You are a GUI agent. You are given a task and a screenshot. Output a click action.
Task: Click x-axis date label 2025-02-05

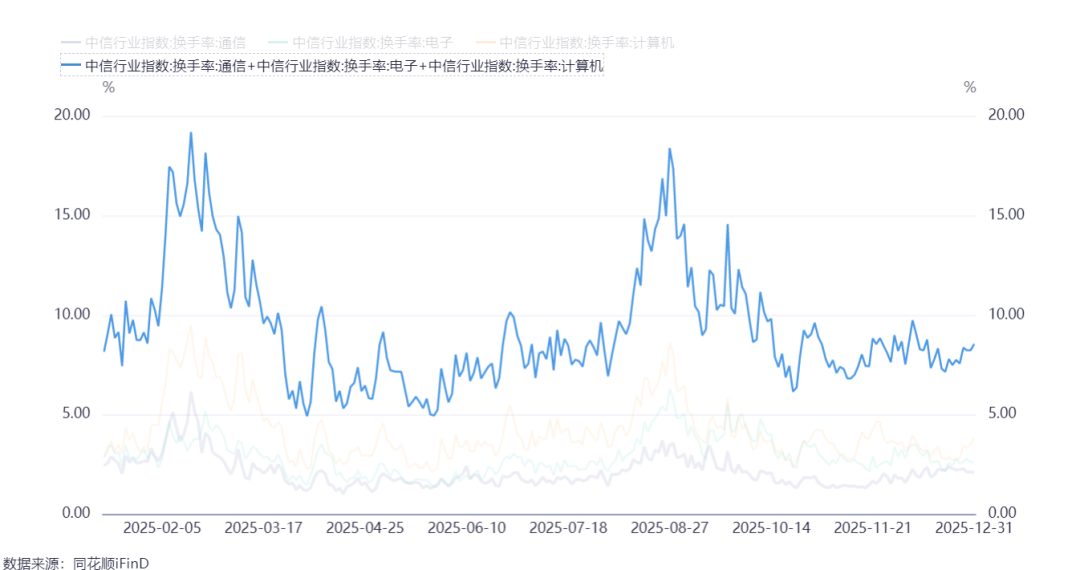[162, 528]
